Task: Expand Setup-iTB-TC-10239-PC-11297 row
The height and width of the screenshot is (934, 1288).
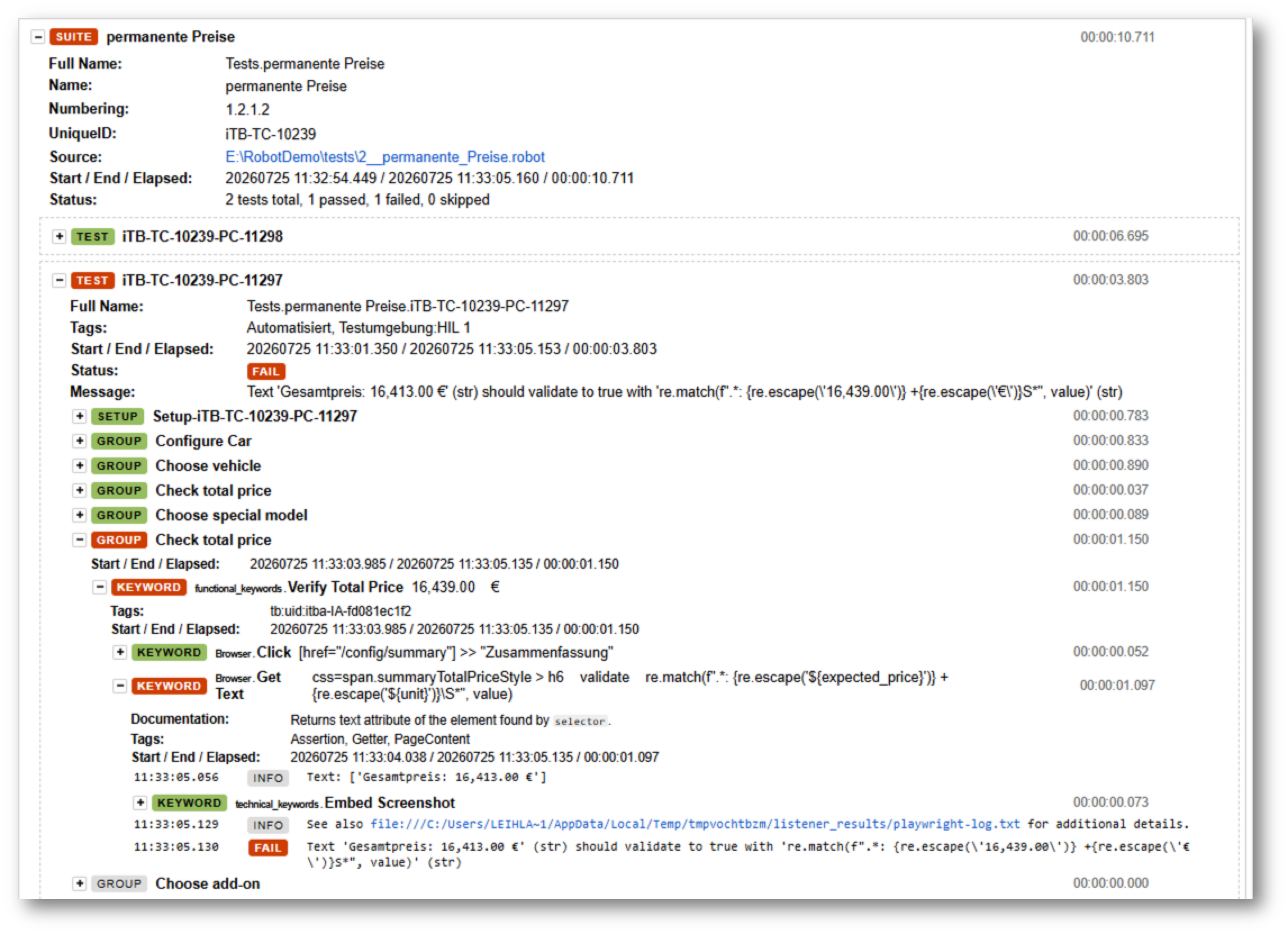Action: tap(79, 416)
